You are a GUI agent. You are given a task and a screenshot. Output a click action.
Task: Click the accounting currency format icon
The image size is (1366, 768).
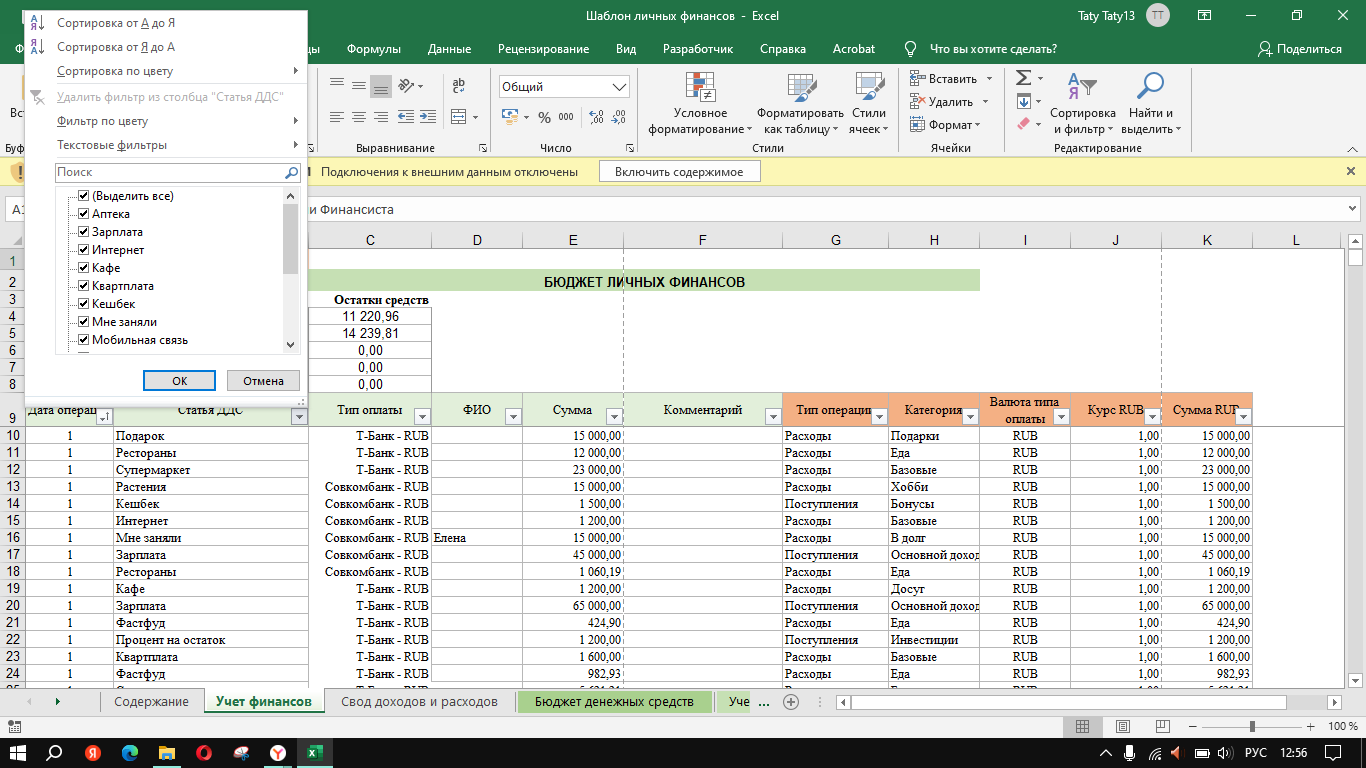point(511,117)
